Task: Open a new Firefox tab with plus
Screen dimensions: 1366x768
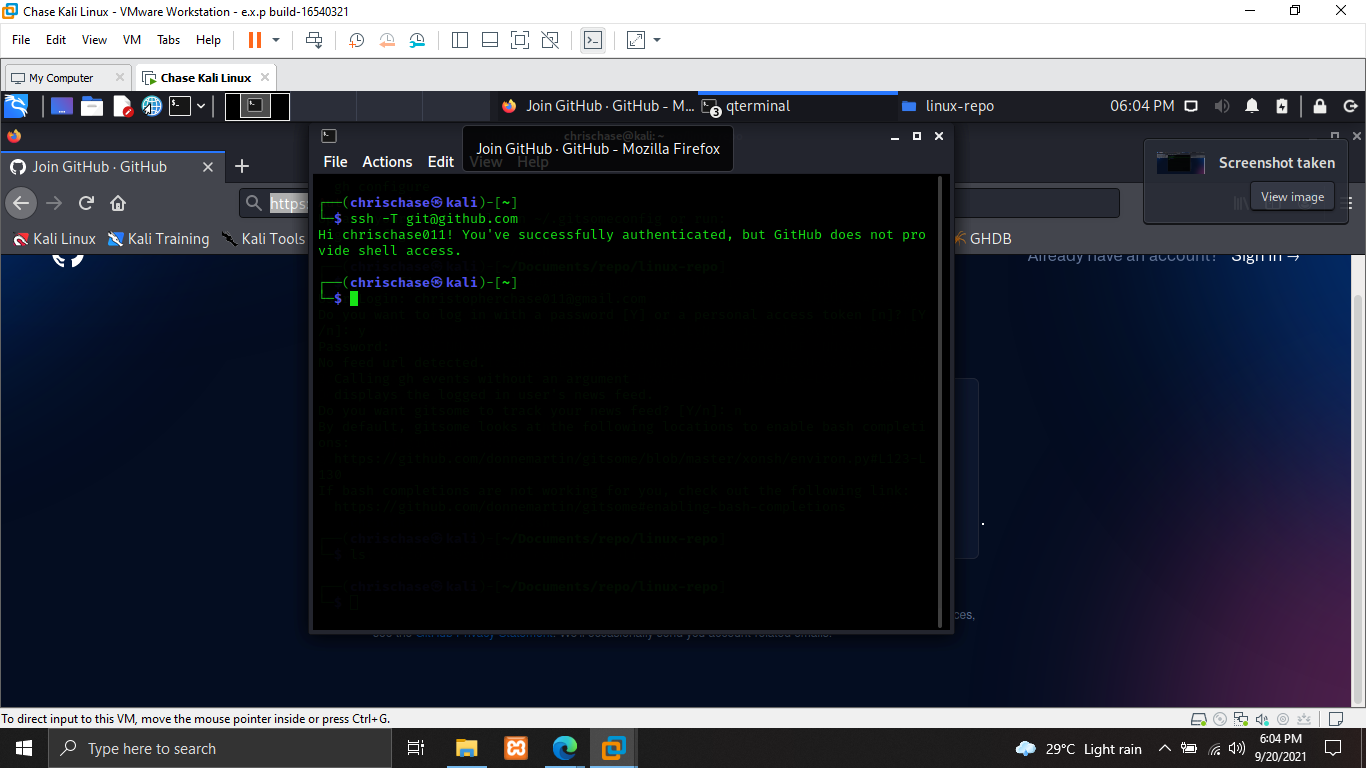Action: [241, 167]
